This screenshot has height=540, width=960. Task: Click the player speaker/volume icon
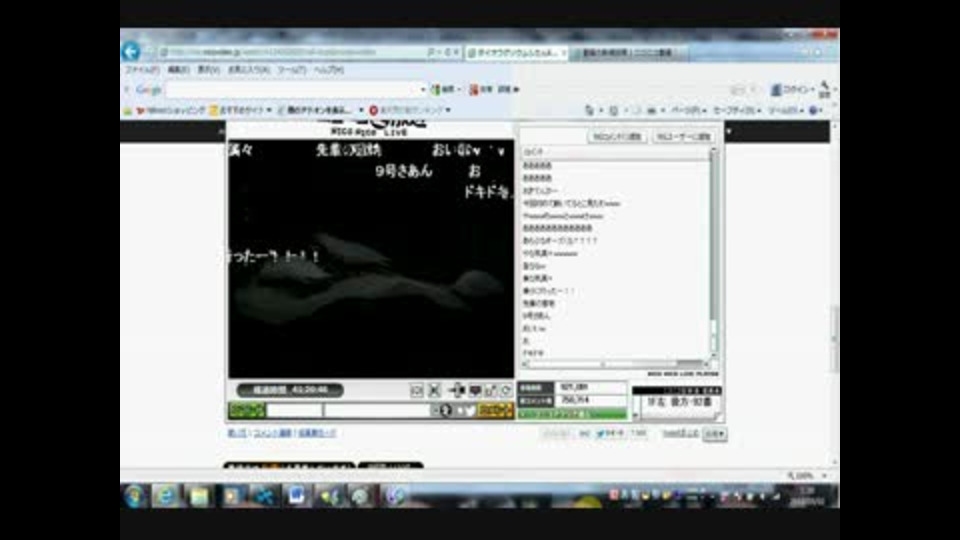tap(457, 390)
